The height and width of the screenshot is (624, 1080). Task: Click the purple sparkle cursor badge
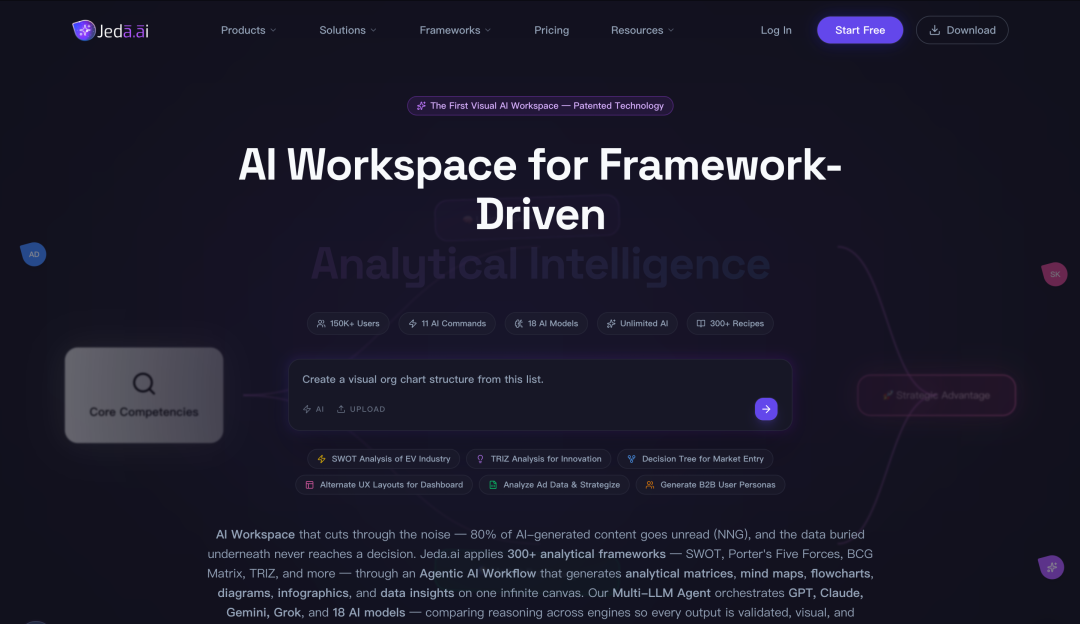click(x=1051, y=568)
